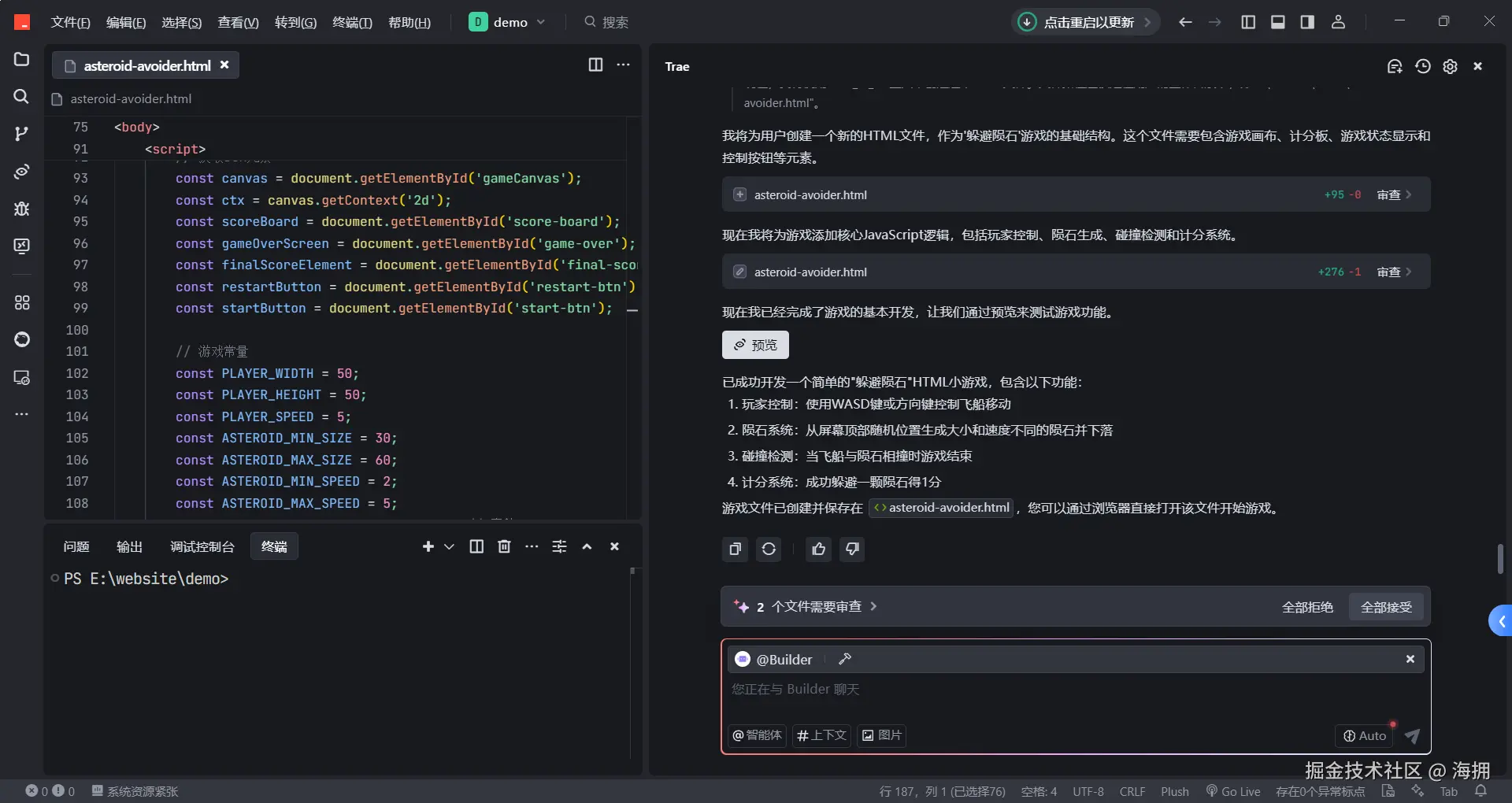Change CRLF line ending in status bar
The image size is (1512, 803).
[x=1132, y=791]
